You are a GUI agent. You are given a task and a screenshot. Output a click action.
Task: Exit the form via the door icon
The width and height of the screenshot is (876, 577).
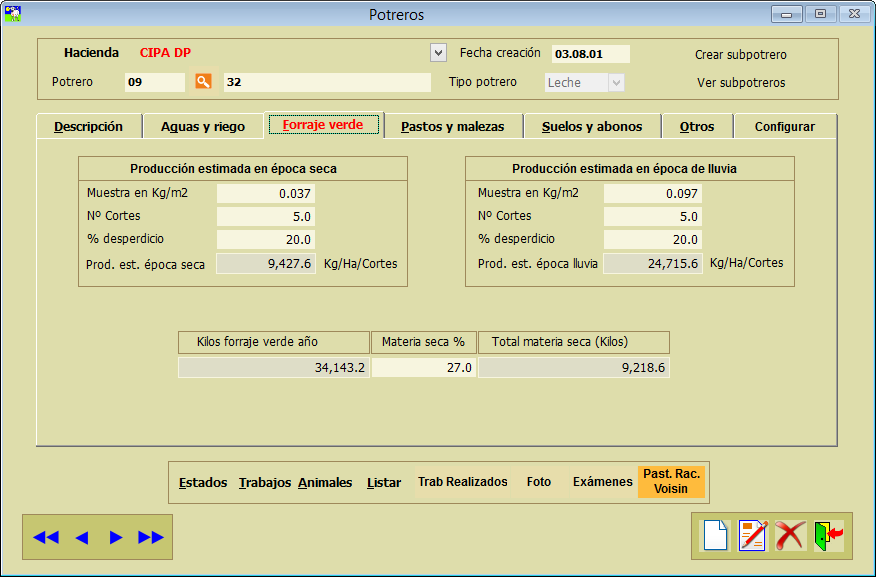(828, 535)
